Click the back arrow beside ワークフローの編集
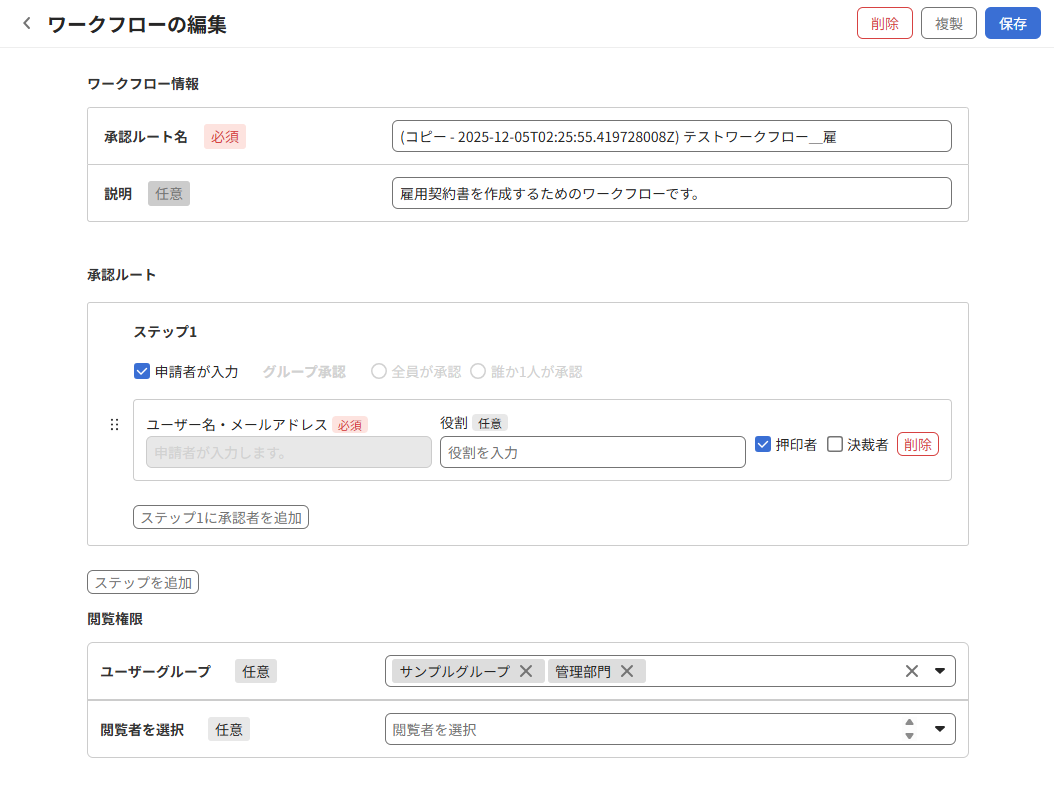This screenshot has height=793, width=1054. click(x=27, y=24)
